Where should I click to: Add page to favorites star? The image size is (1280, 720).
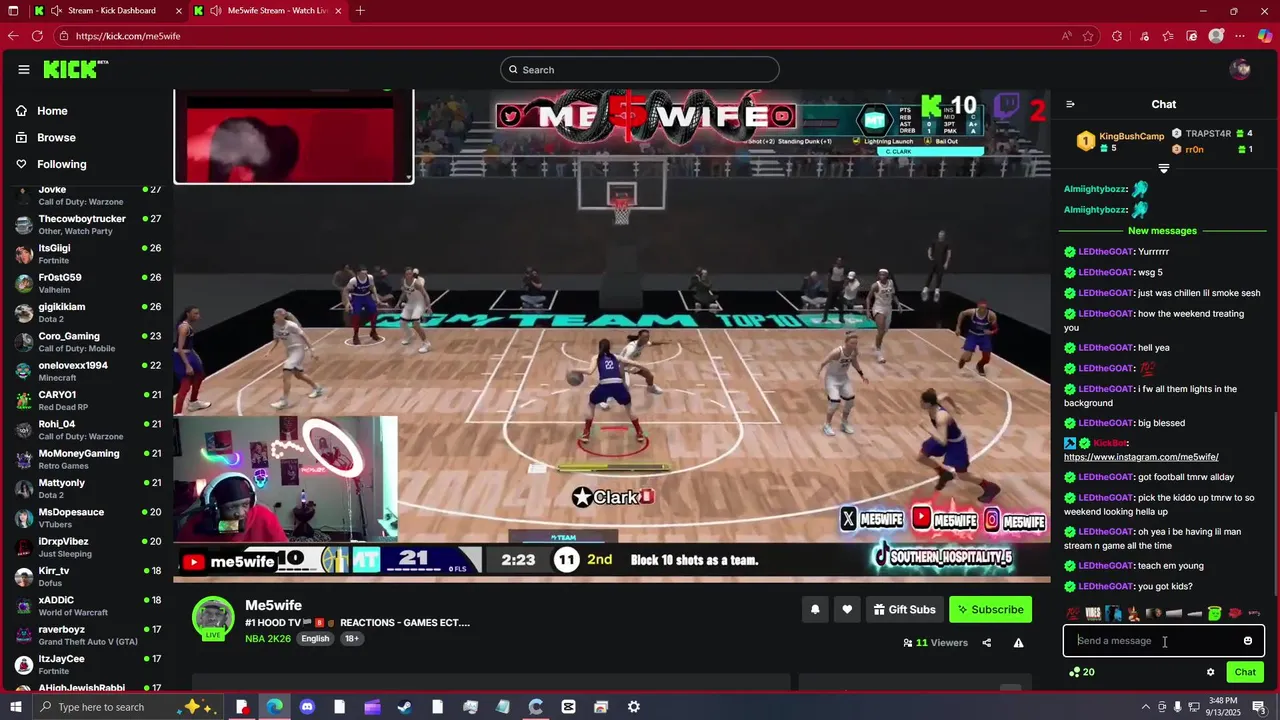(1088, 36)
